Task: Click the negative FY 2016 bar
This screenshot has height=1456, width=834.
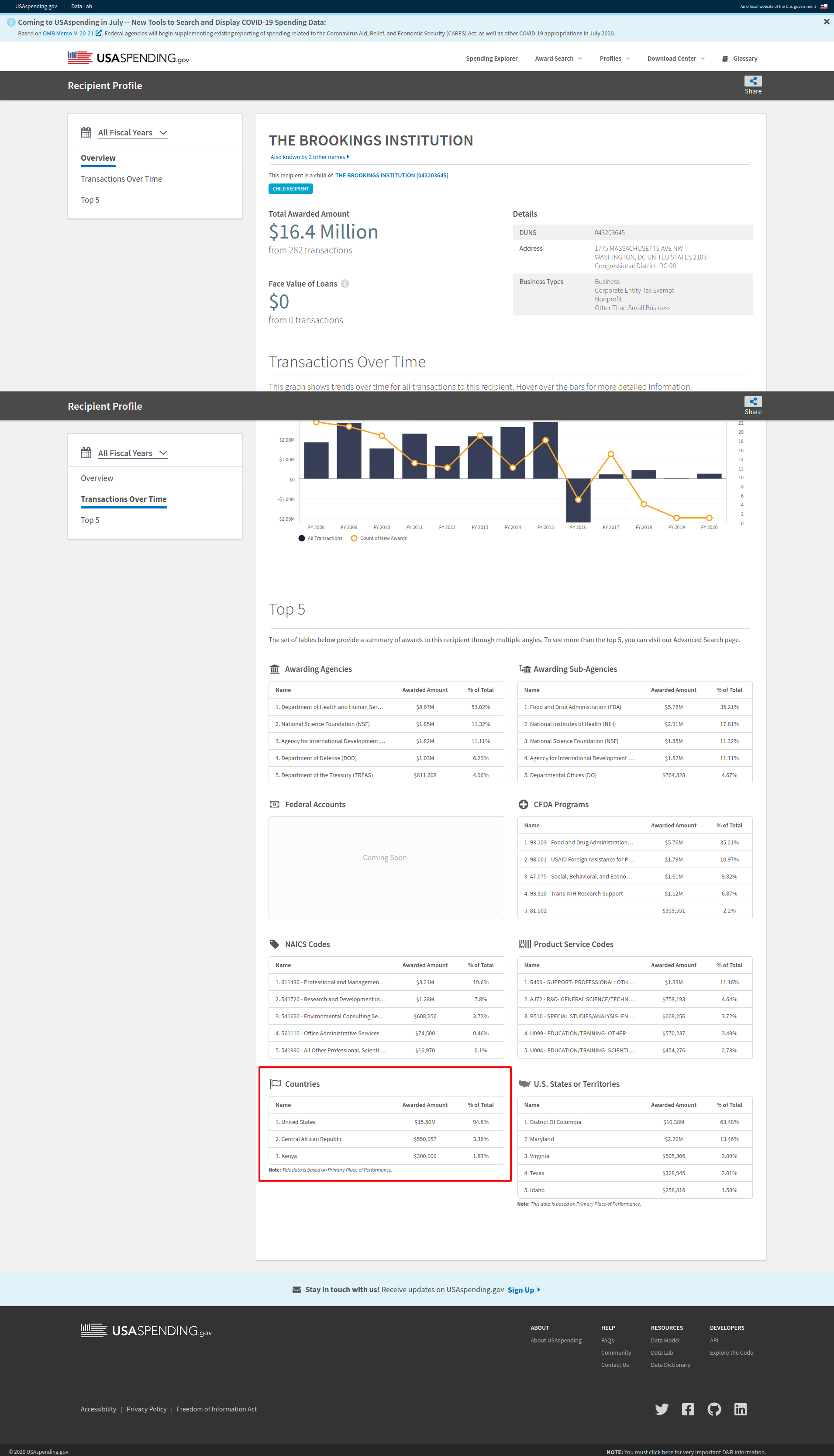Action: pos(578,500)
